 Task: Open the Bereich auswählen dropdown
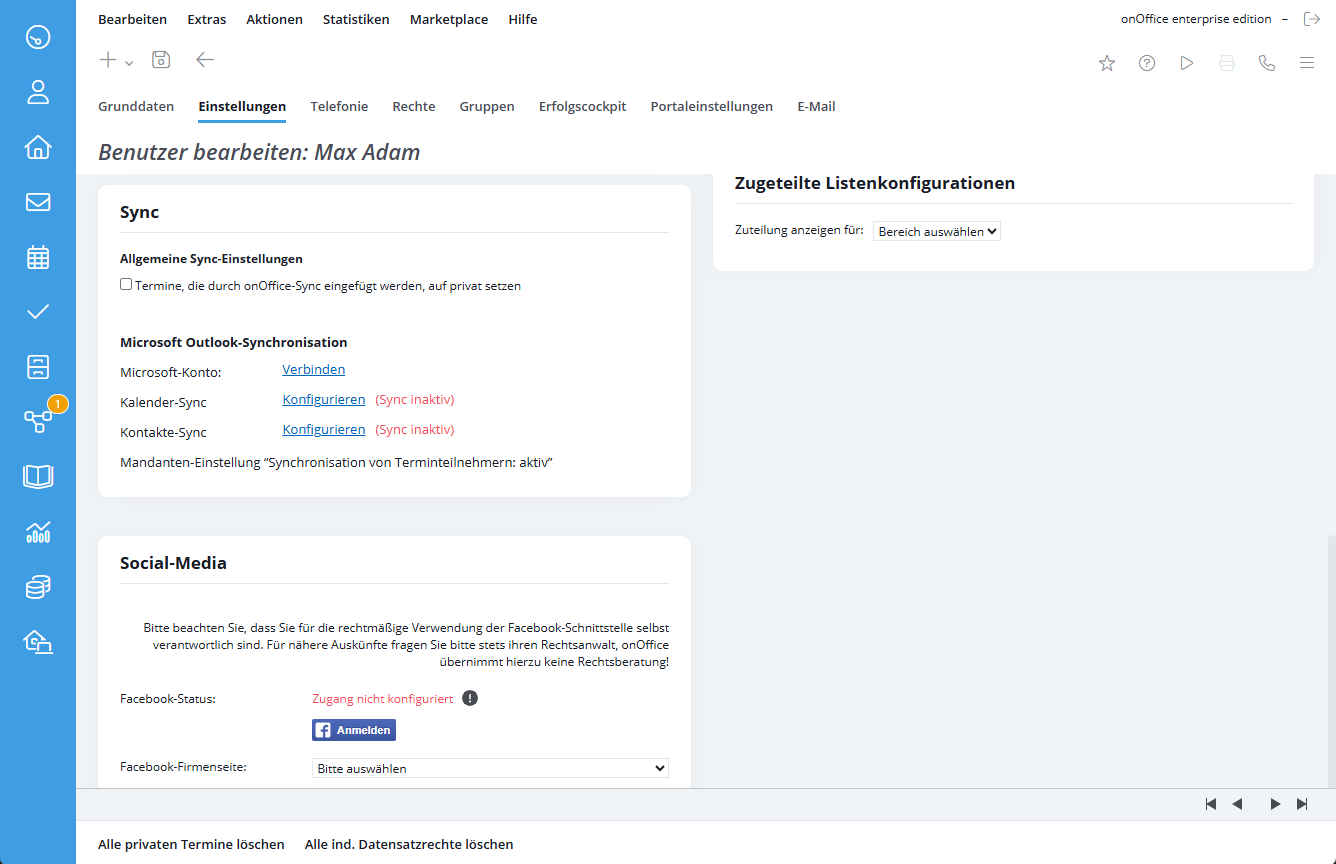click(936, 231)
